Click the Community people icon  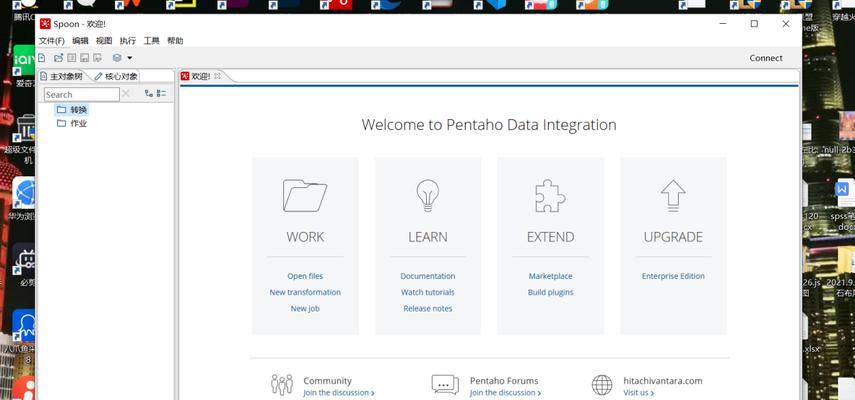[x=282, y=385]
